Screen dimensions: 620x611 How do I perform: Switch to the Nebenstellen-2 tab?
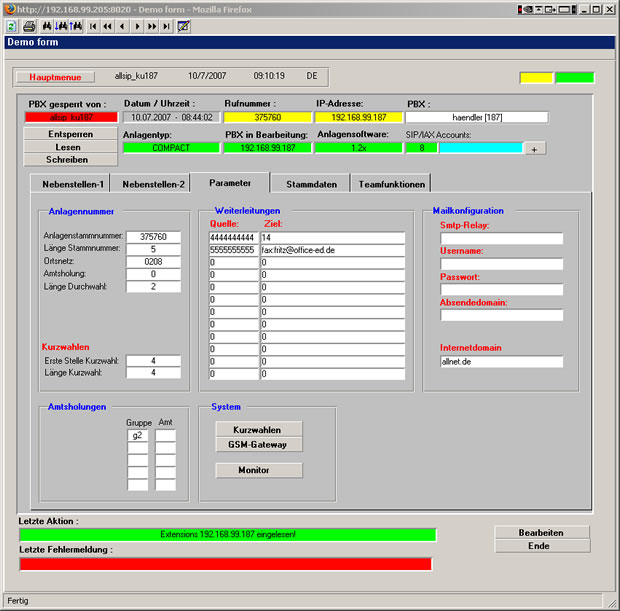coord(153,184)
